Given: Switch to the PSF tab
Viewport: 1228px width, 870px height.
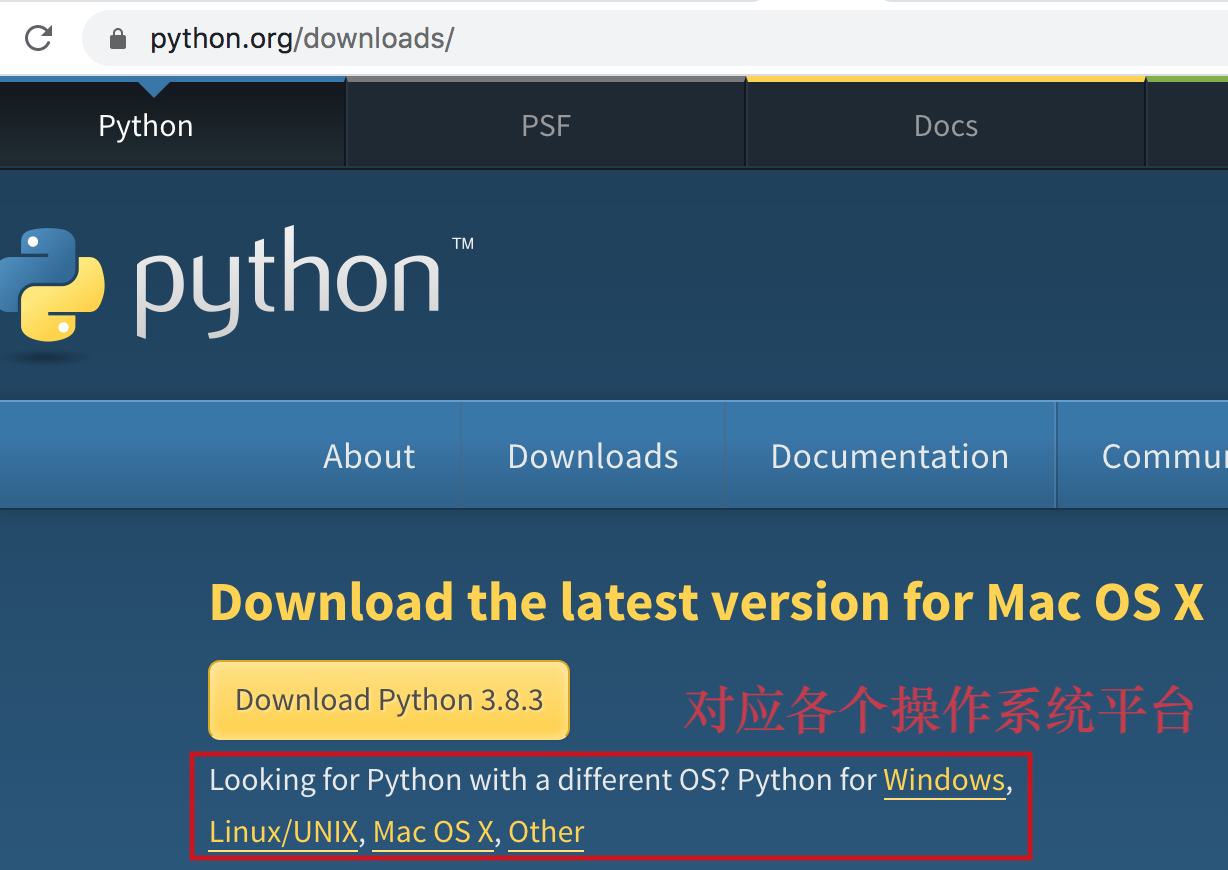Looking at the screenshot, I should pyautogui.click(x=545, y=125).
